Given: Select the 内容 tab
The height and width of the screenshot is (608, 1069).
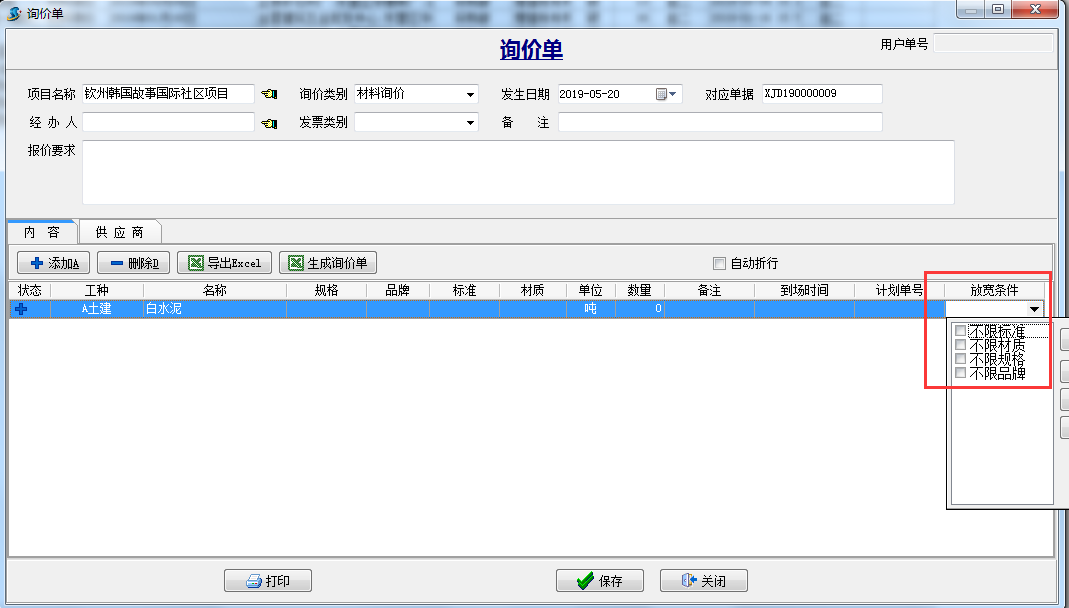Looking at the screenshot, I should 42,232.
